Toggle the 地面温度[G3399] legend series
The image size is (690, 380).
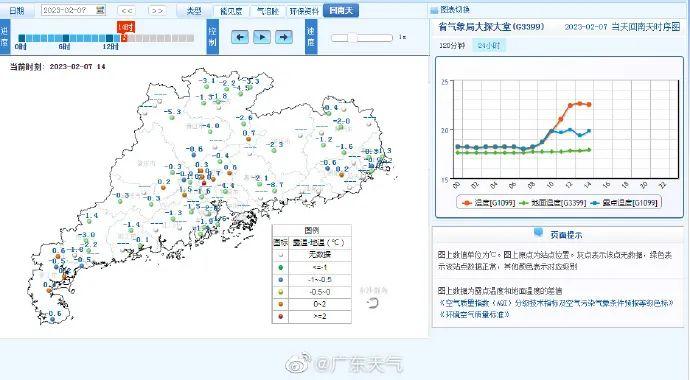click(x=553, y=203)
